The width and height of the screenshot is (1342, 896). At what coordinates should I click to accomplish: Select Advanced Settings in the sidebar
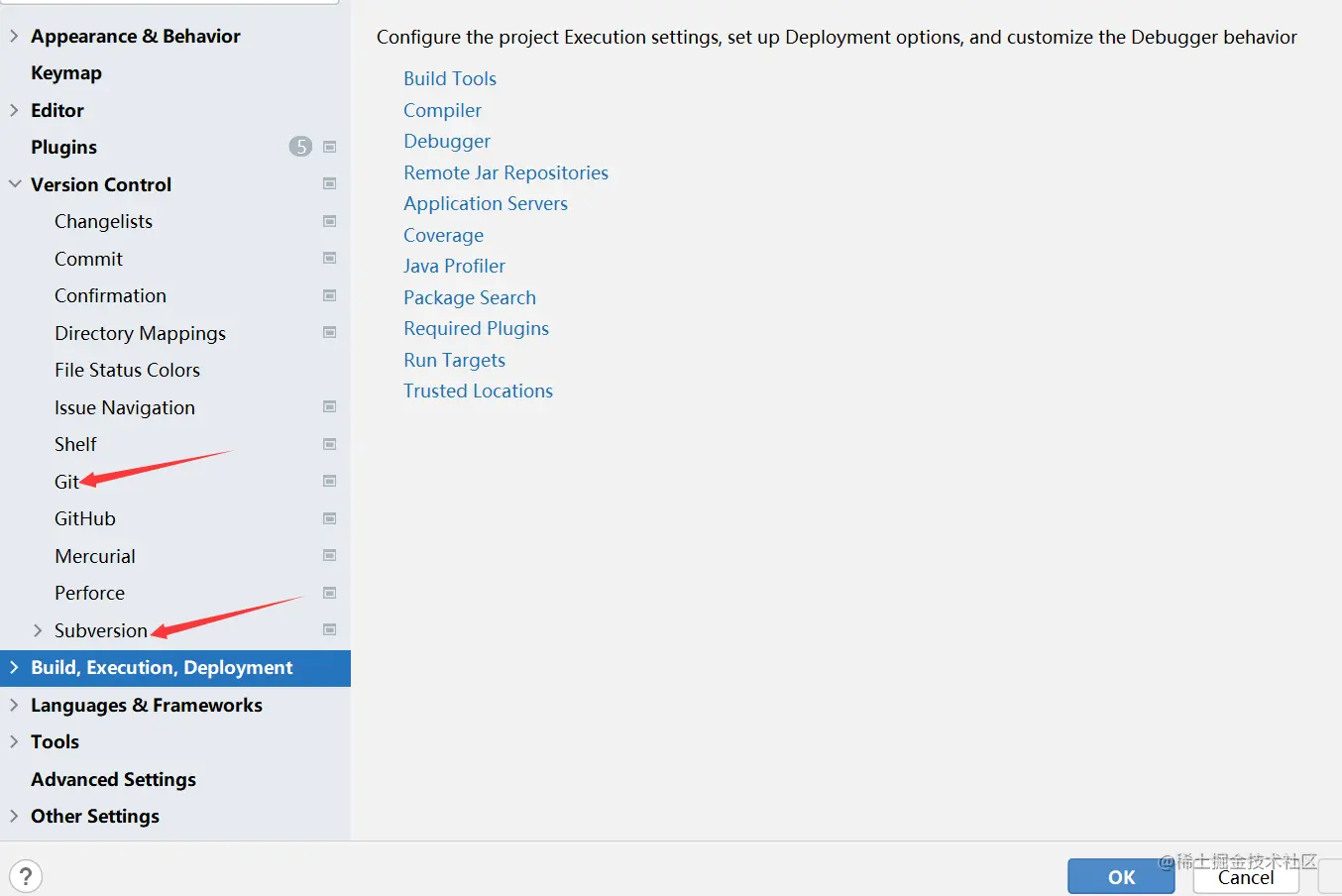coord(113,779)
